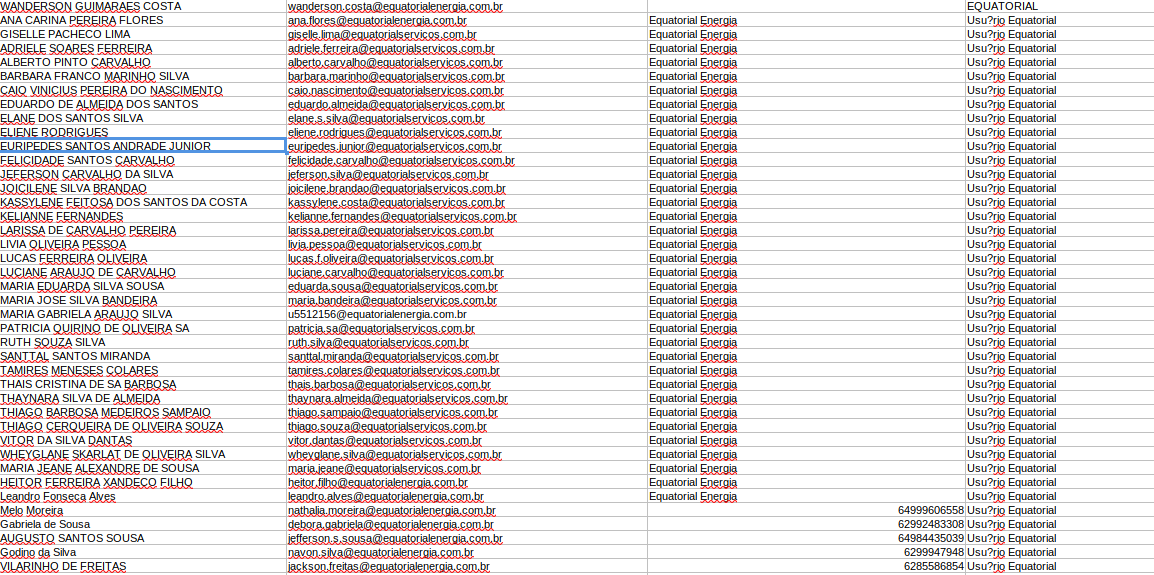Screen dimensions: 1154x575
Task: Select email nathalia.moreira@equatorialenergia.com.br
Action: click(392, 510)
